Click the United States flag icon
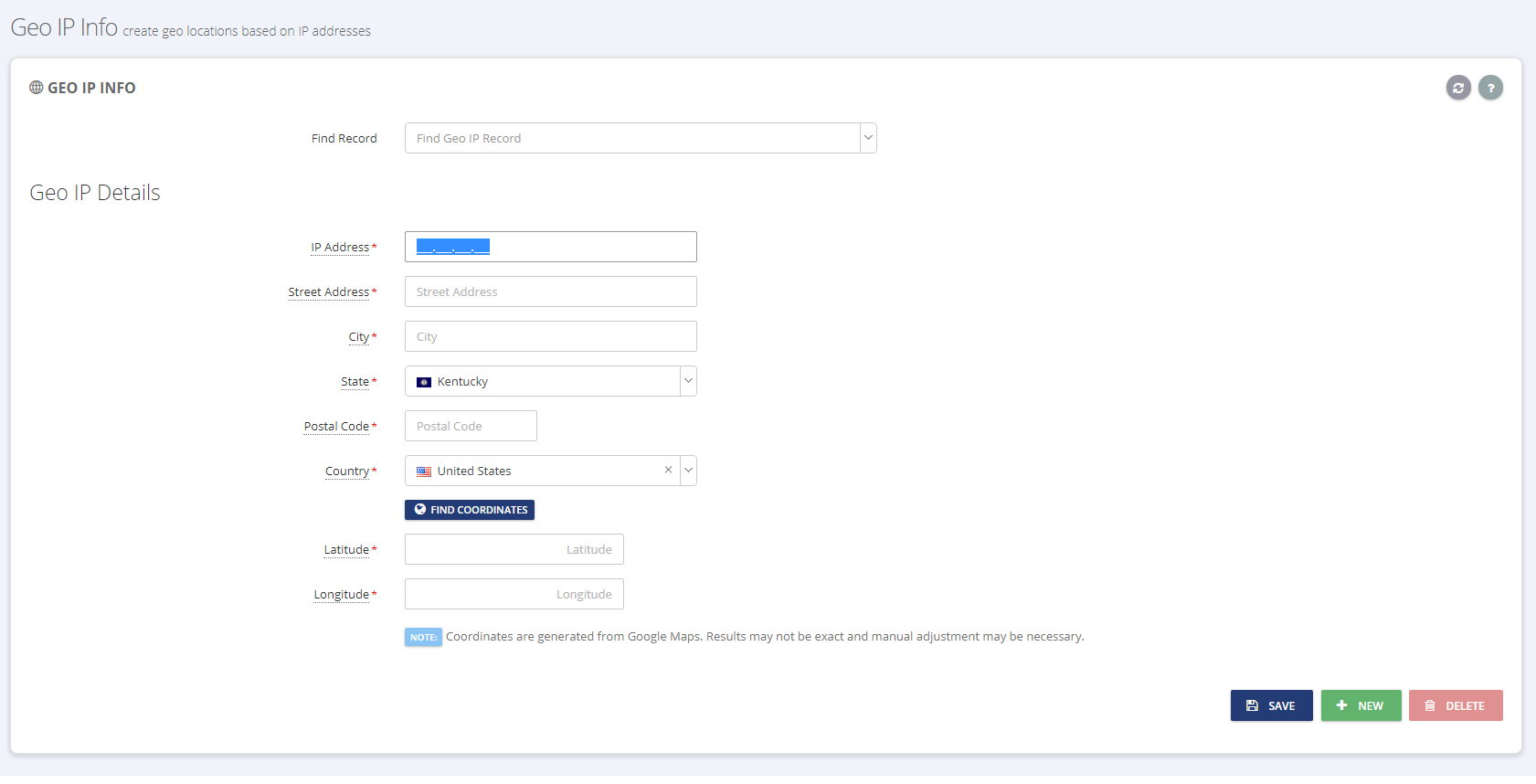 pos(424,471)
